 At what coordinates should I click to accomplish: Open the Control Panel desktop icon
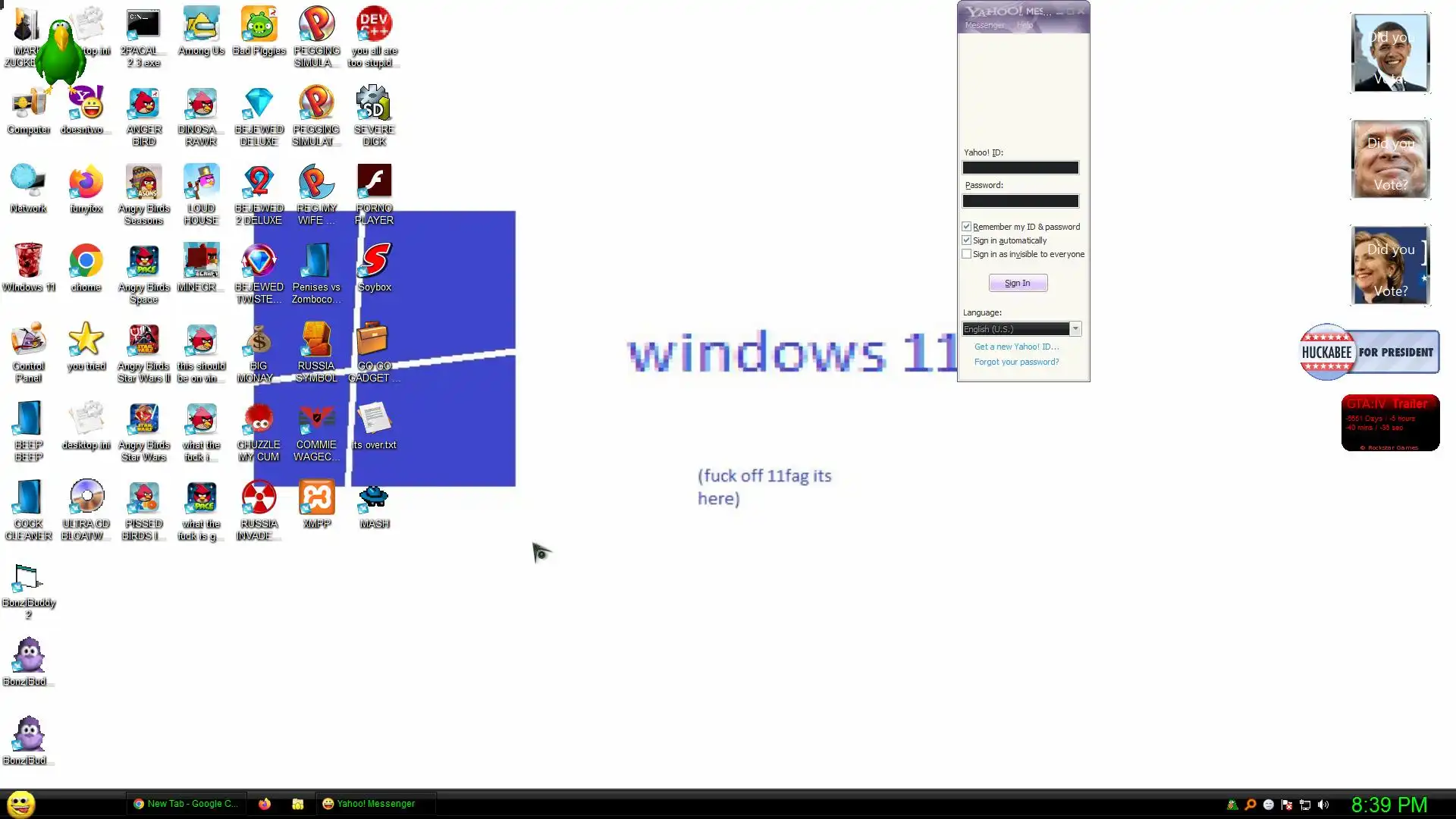click(x=28, y=340)
